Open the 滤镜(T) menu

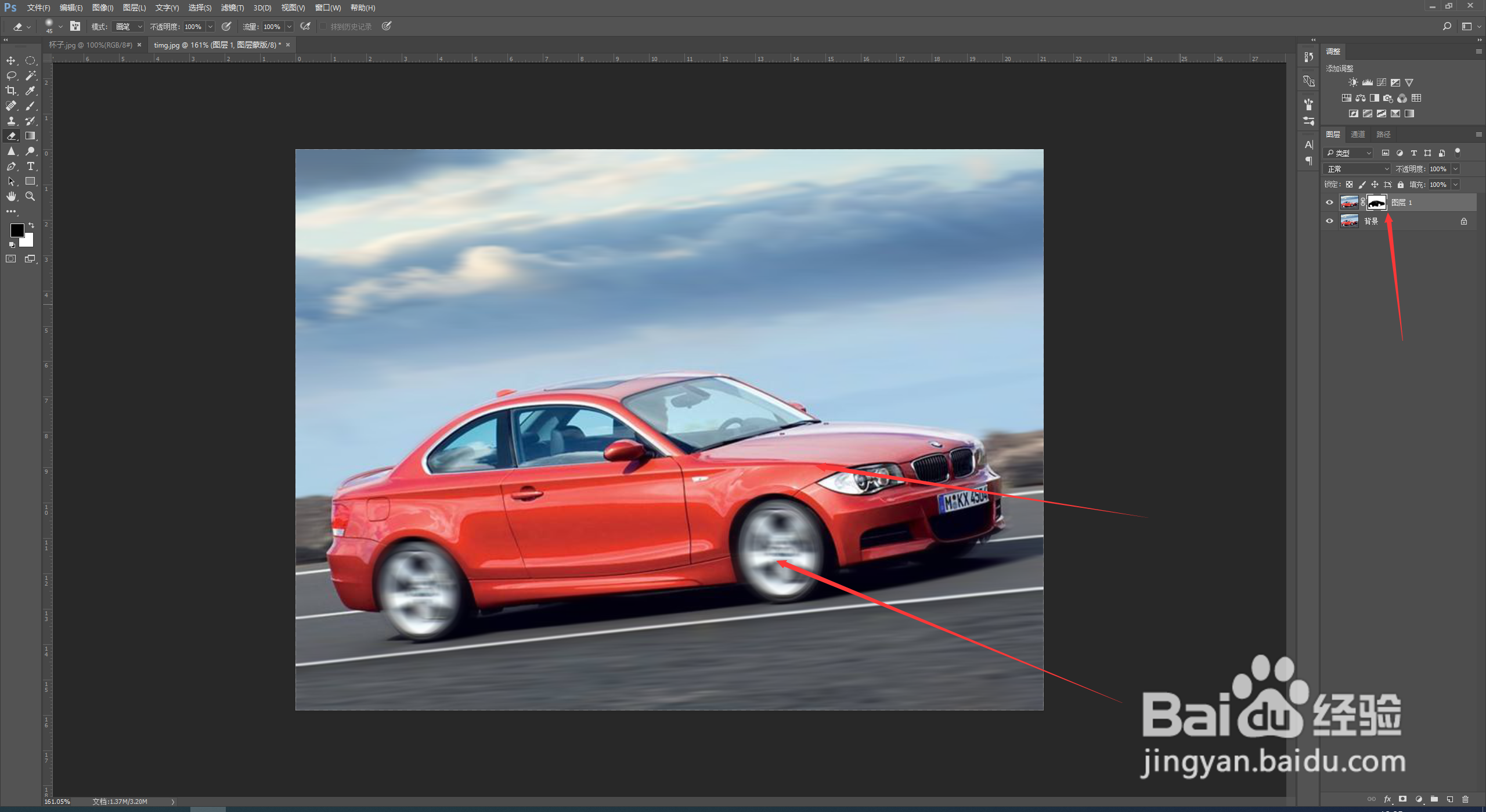point(232,8)
